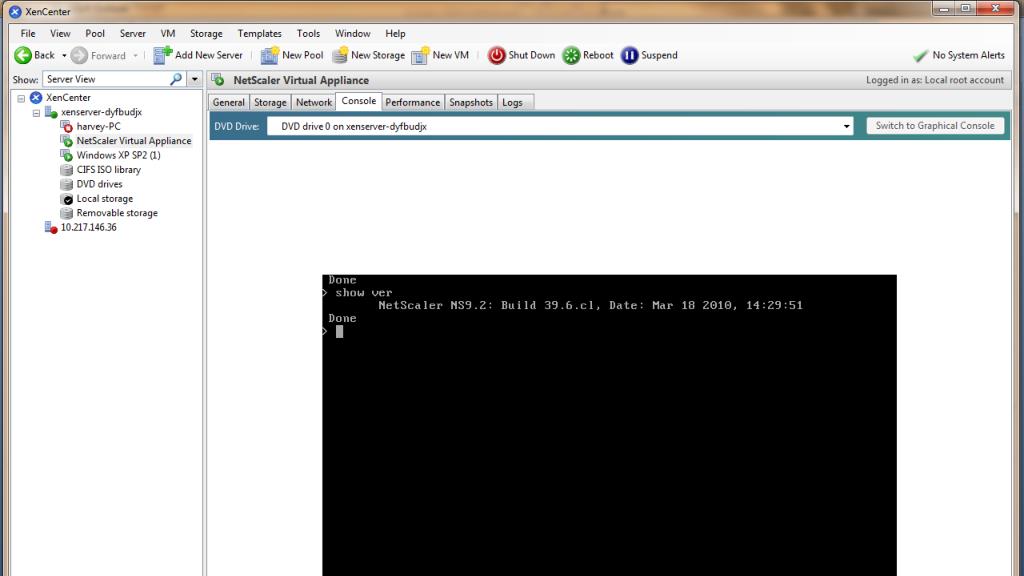This screenshot has height=576, width=1024.
Task: Select NetScaler Virtual Appliance in tree
Action: point(134,141)
